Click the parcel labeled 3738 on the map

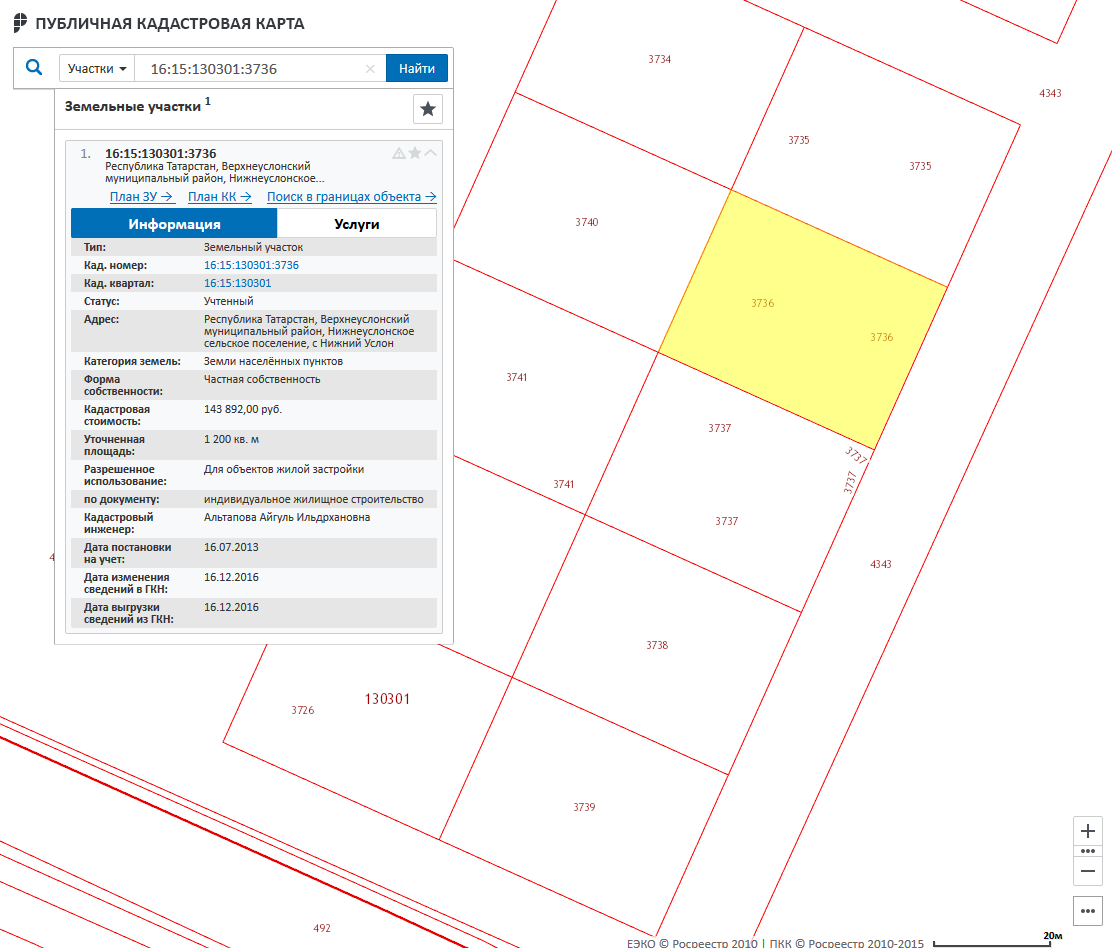657,645
